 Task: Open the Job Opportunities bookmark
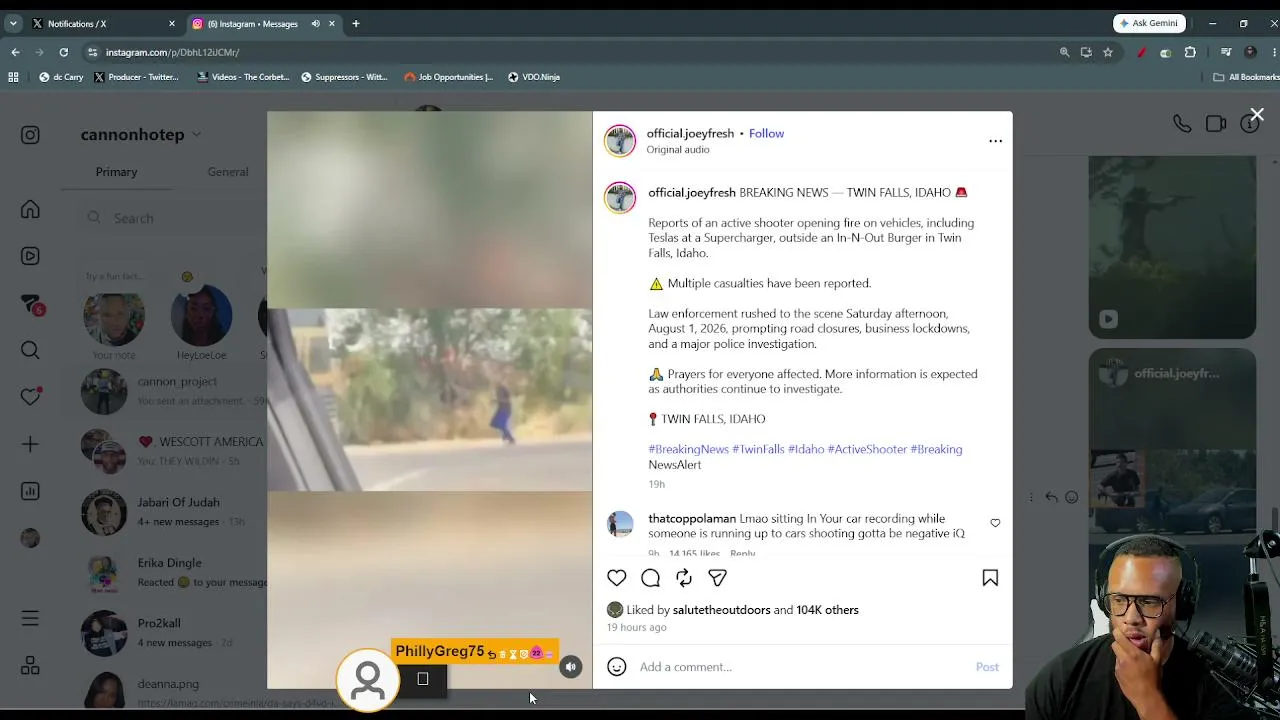tap(449, 77)
